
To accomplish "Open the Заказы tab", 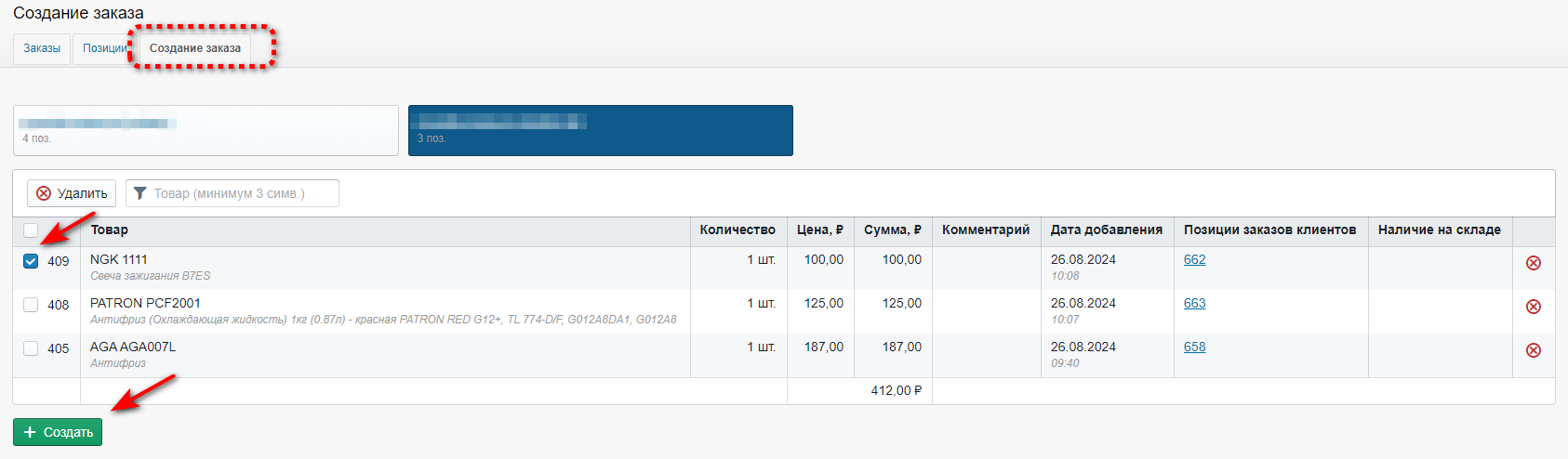I will [42, 48].
